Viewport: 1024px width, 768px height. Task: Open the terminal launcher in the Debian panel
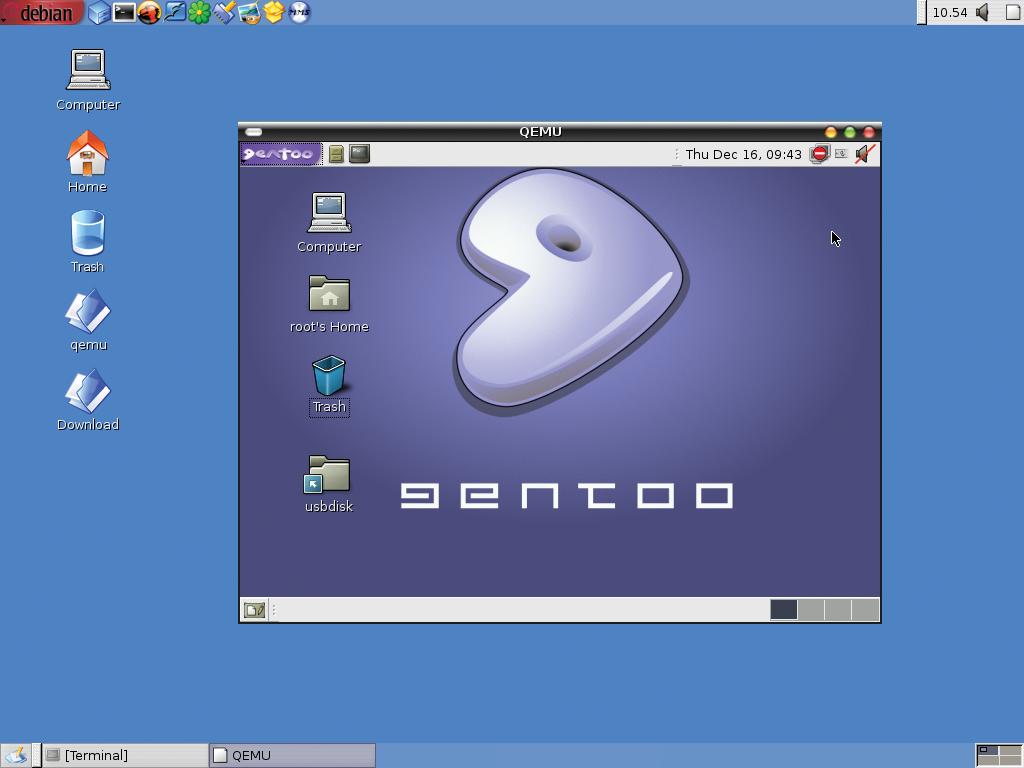click(x=124, y=12)
